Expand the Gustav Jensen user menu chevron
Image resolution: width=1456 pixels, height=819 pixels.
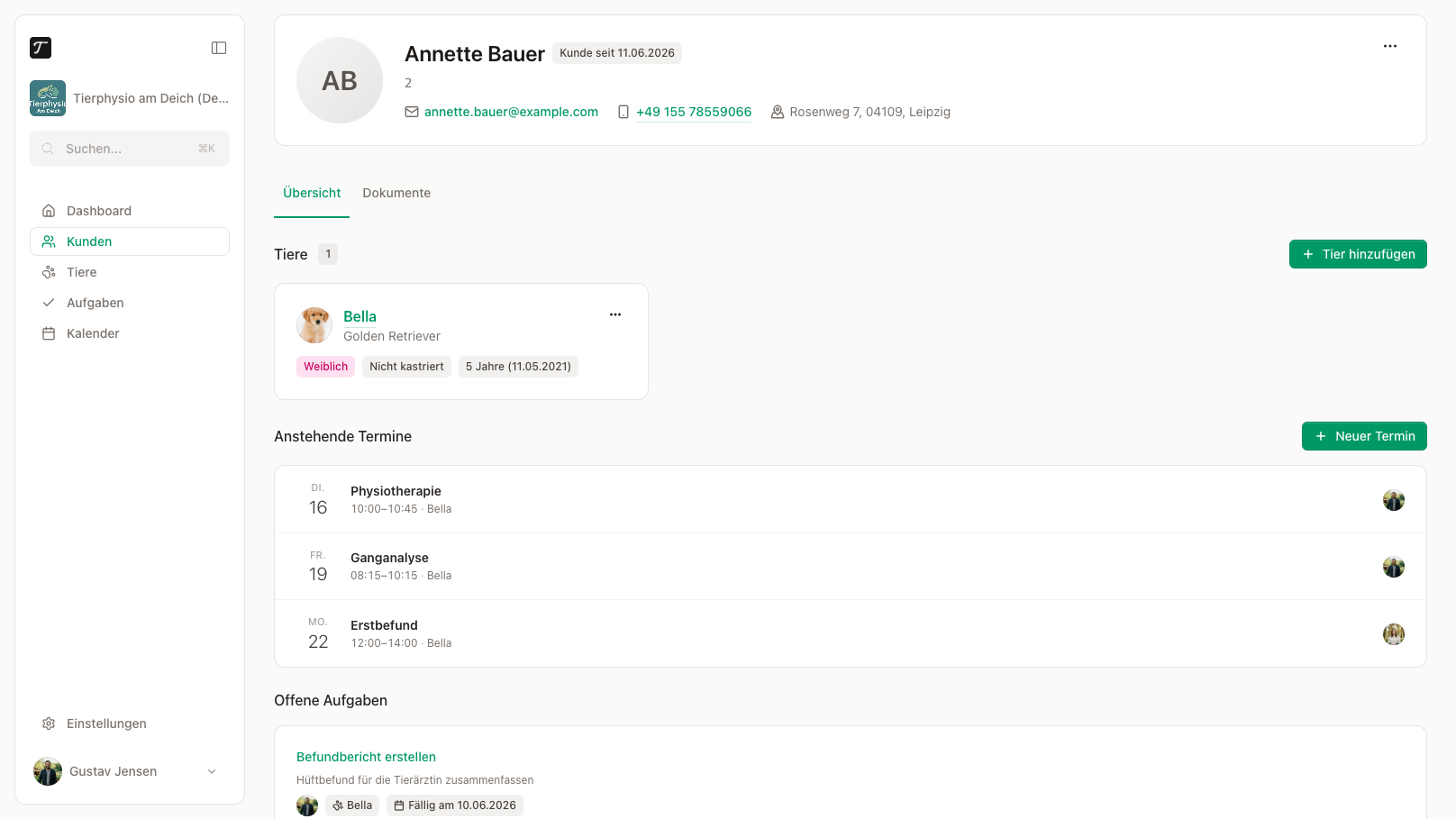(212, 771)
